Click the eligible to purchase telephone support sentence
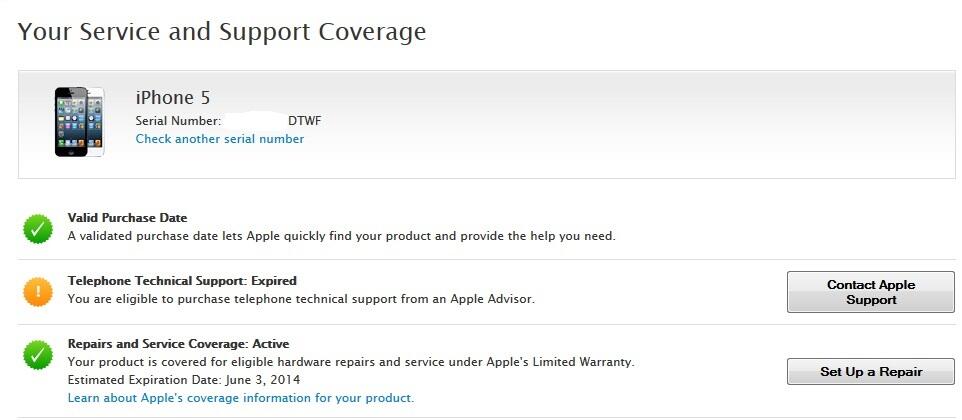 click(x=301, y=299)
